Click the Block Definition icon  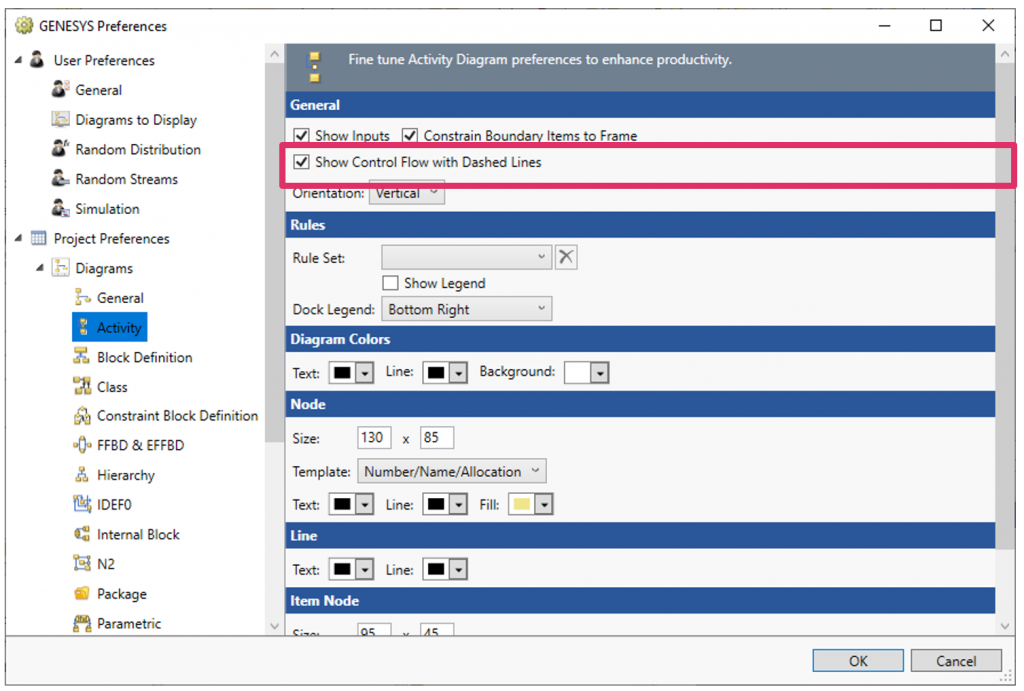pyautogui.click(x=82, y=357)
